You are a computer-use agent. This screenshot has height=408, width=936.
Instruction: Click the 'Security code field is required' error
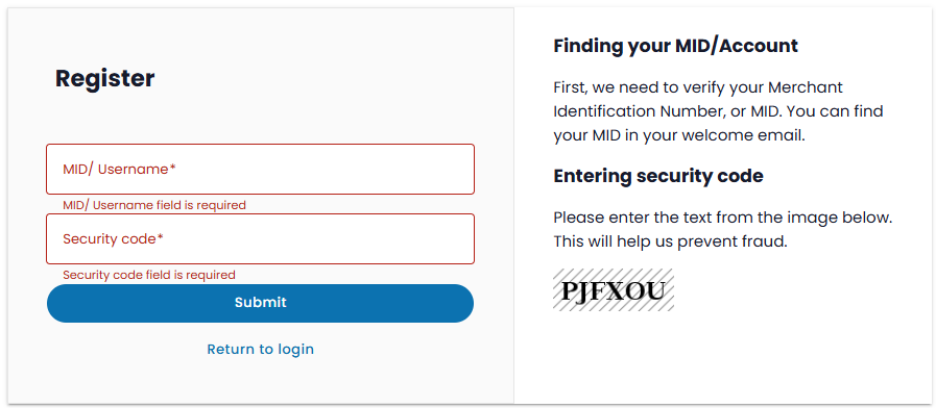pos(149,275)
